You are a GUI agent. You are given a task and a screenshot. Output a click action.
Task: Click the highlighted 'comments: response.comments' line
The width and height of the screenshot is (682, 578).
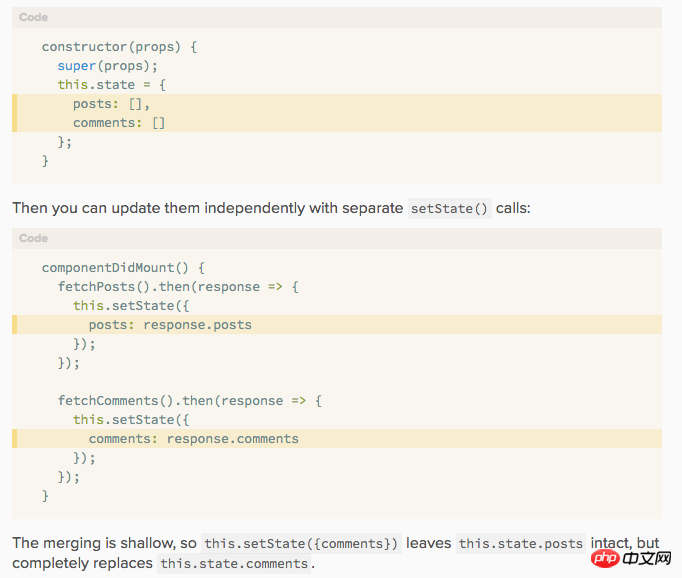pyautogui.click(x=193, y=438)
